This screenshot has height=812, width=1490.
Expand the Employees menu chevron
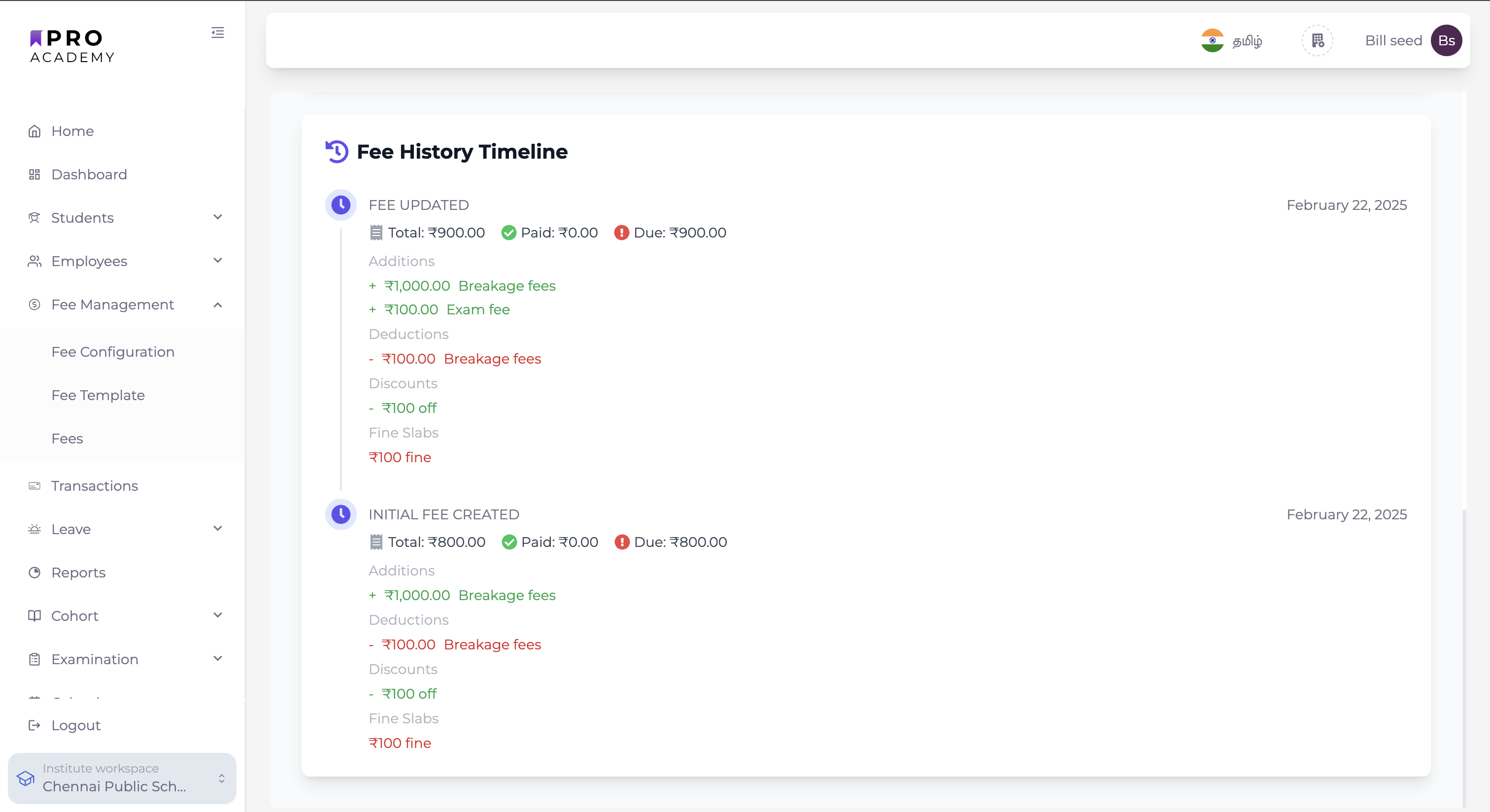tap(217, 261)
